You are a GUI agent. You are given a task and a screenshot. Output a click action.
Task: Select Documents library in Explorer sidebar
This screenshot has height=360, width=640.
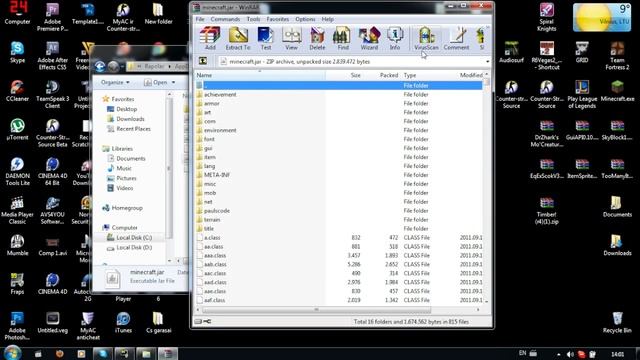(x=127, y=158)
